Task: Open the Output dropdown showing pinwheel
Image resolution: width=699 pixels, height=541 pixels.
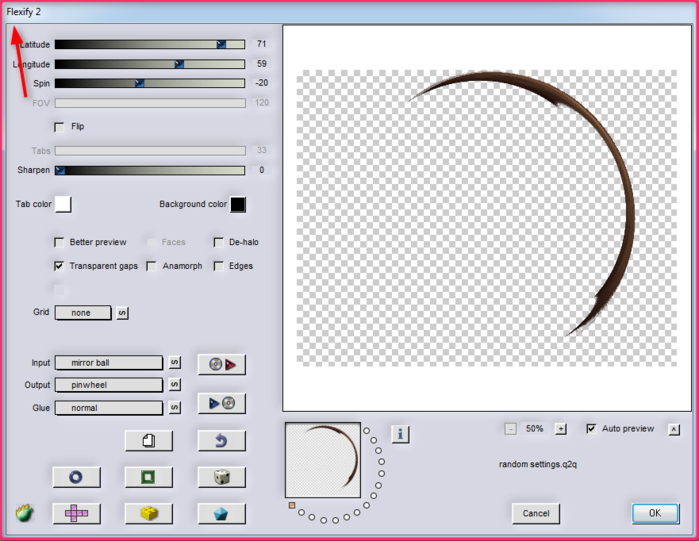Action: [109, 385]
